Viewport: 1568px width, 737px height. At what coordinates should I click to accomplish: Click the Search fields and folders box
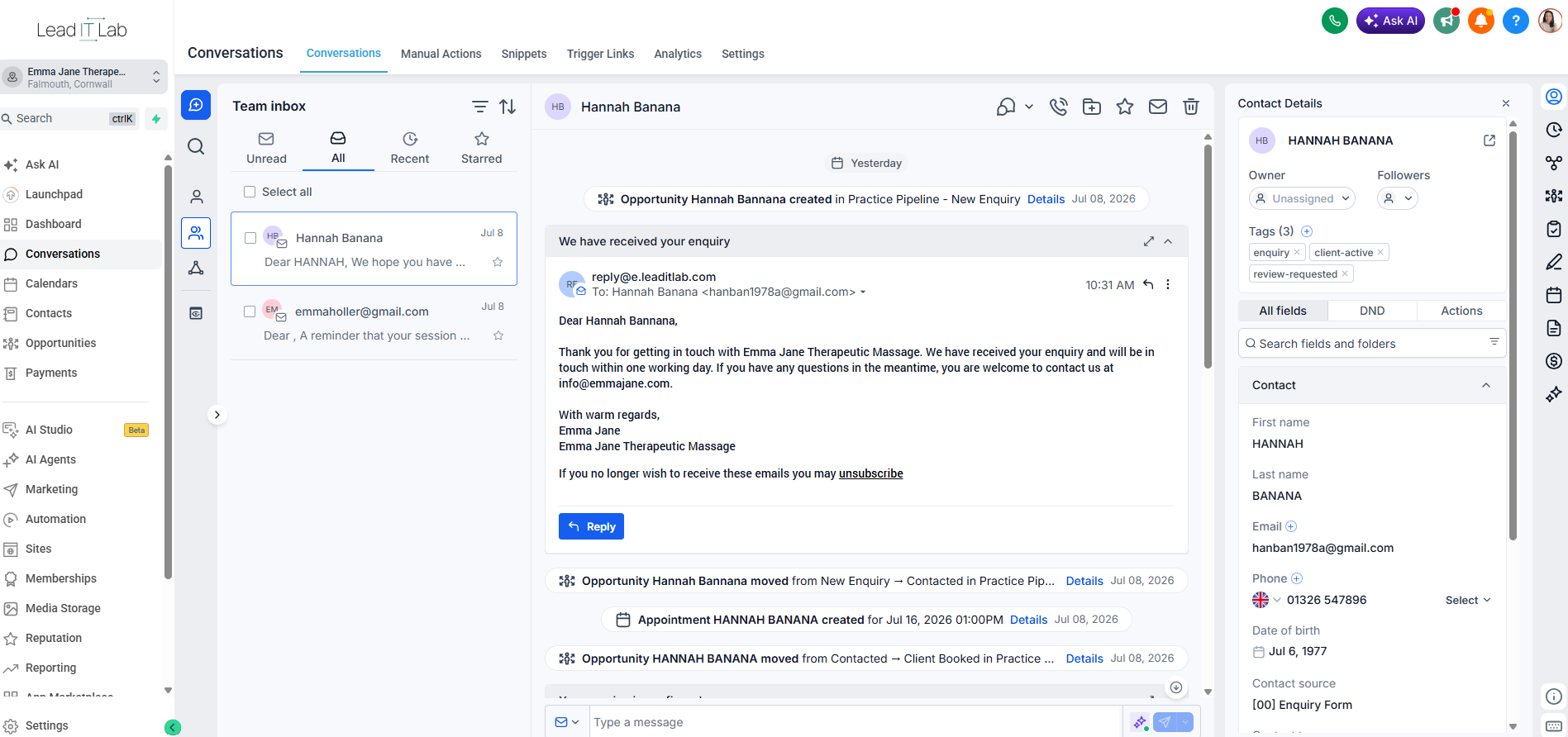pos(1372,343)
